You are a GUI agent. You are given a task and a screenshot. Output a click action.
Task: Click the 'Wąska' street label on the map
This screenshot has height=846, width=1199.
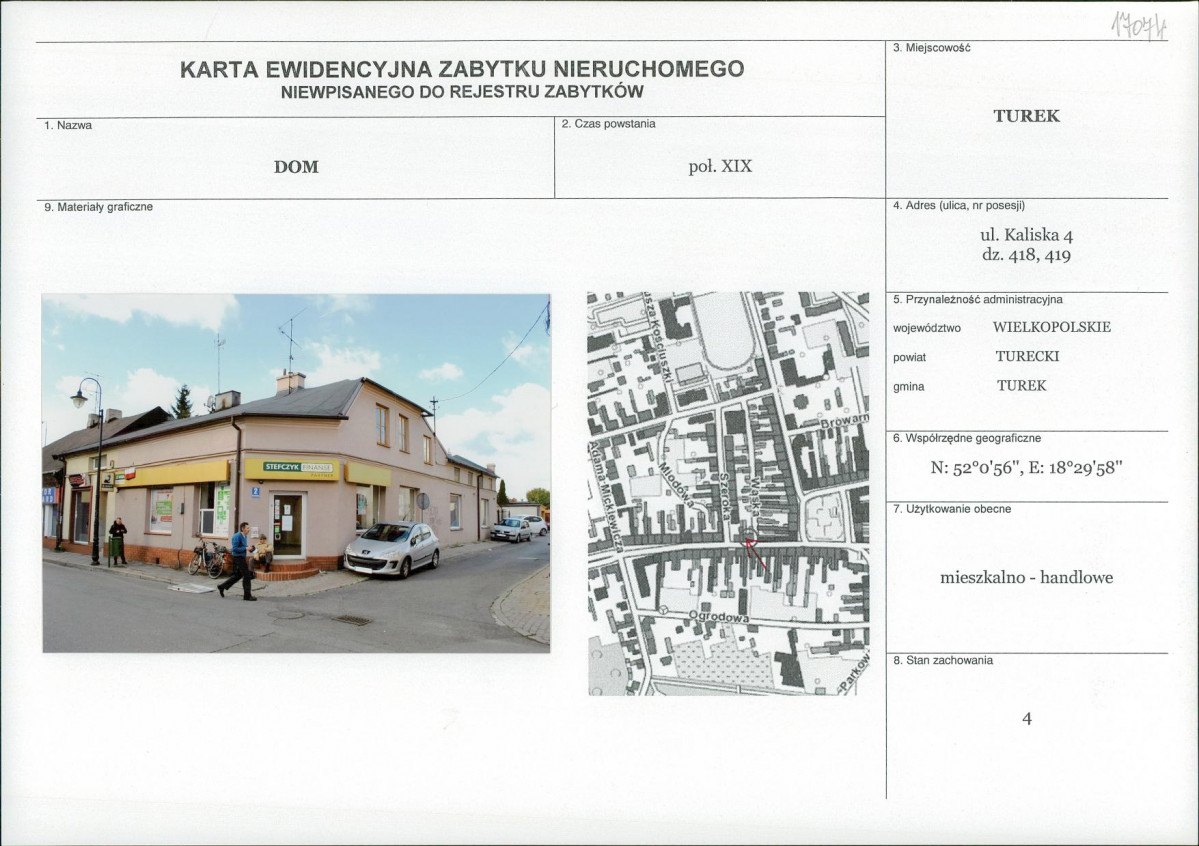(755, 498)
